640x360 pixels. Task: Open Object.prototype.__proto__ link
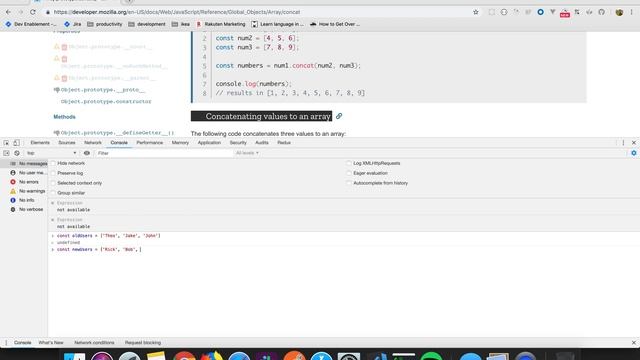[103, 90]
